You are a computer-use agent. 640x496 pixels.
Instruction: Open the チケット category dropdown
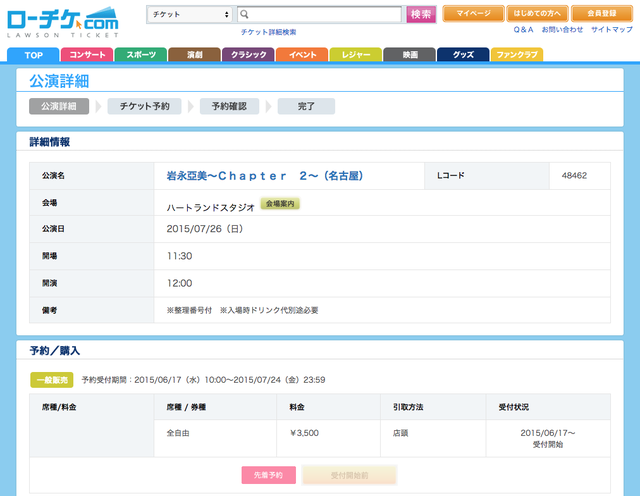190,14
